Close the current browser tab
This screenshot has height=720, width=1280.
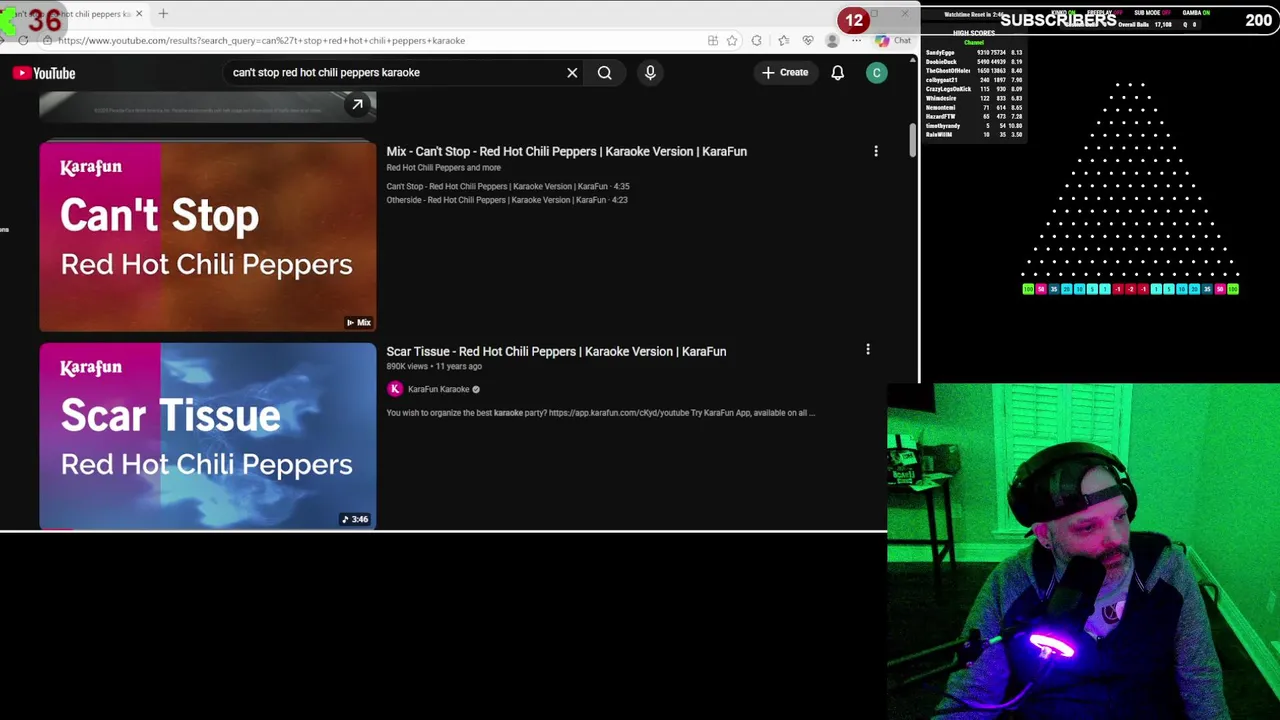pos(139,14)
